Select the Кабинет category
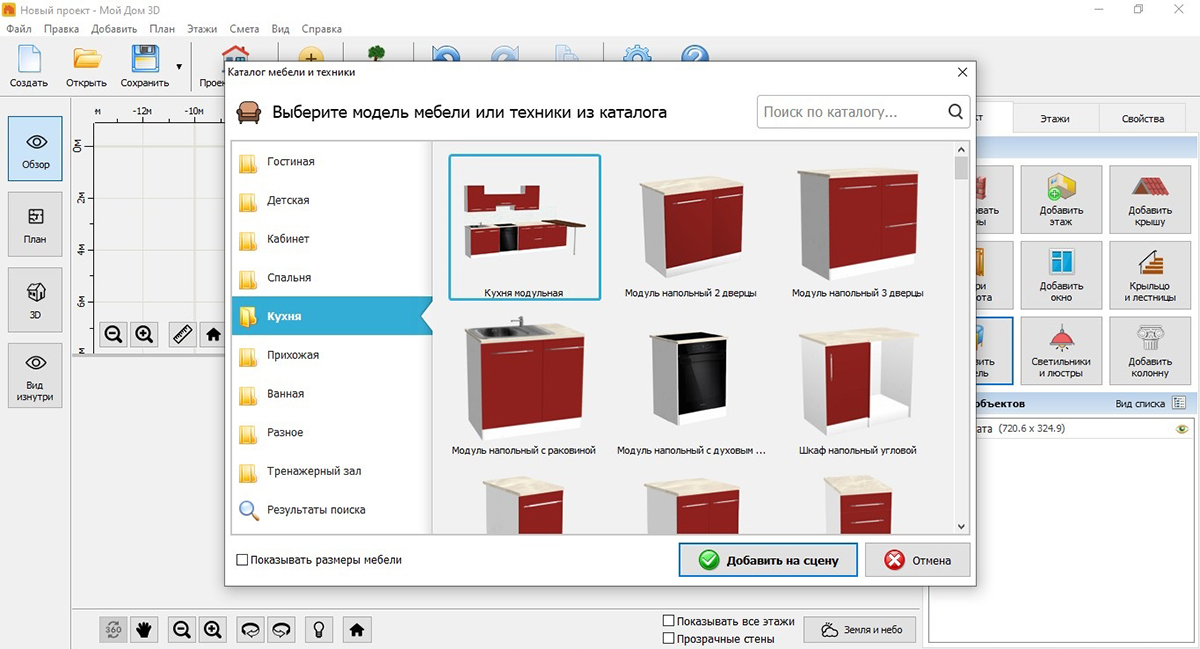The width and height of the screenshot is (1200, 649). tap(332, 239)
